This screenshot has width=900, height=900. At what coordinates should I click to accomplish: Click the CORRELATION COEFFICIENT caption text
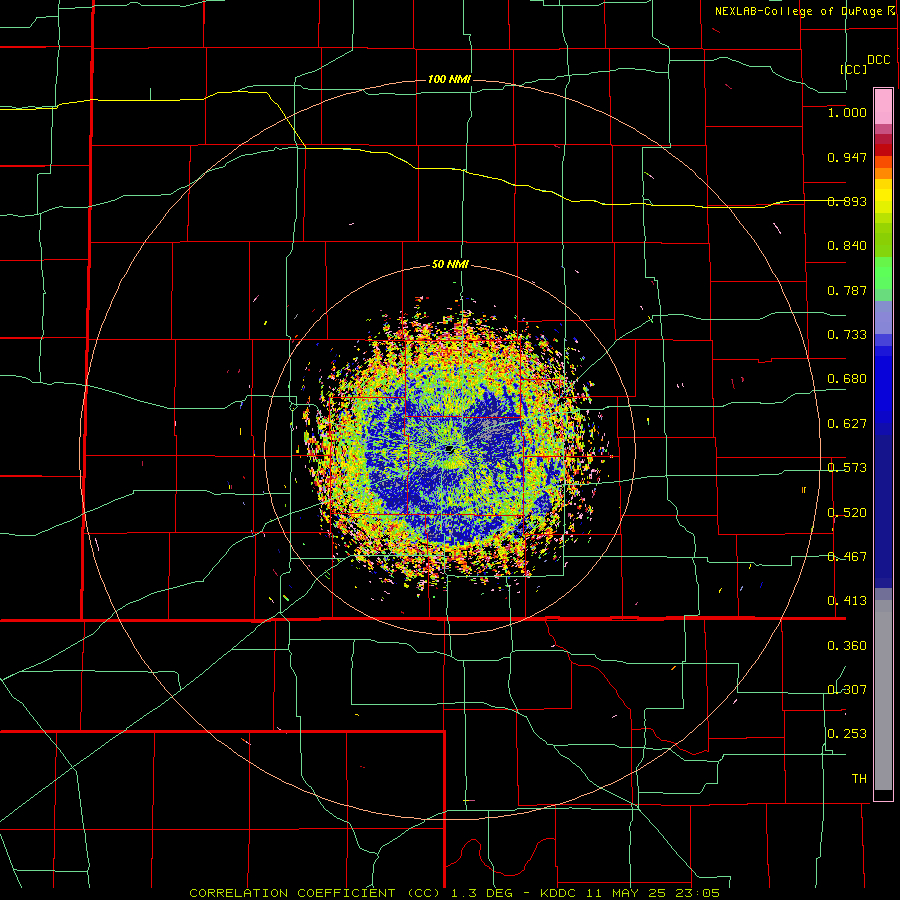coord(292,893)
